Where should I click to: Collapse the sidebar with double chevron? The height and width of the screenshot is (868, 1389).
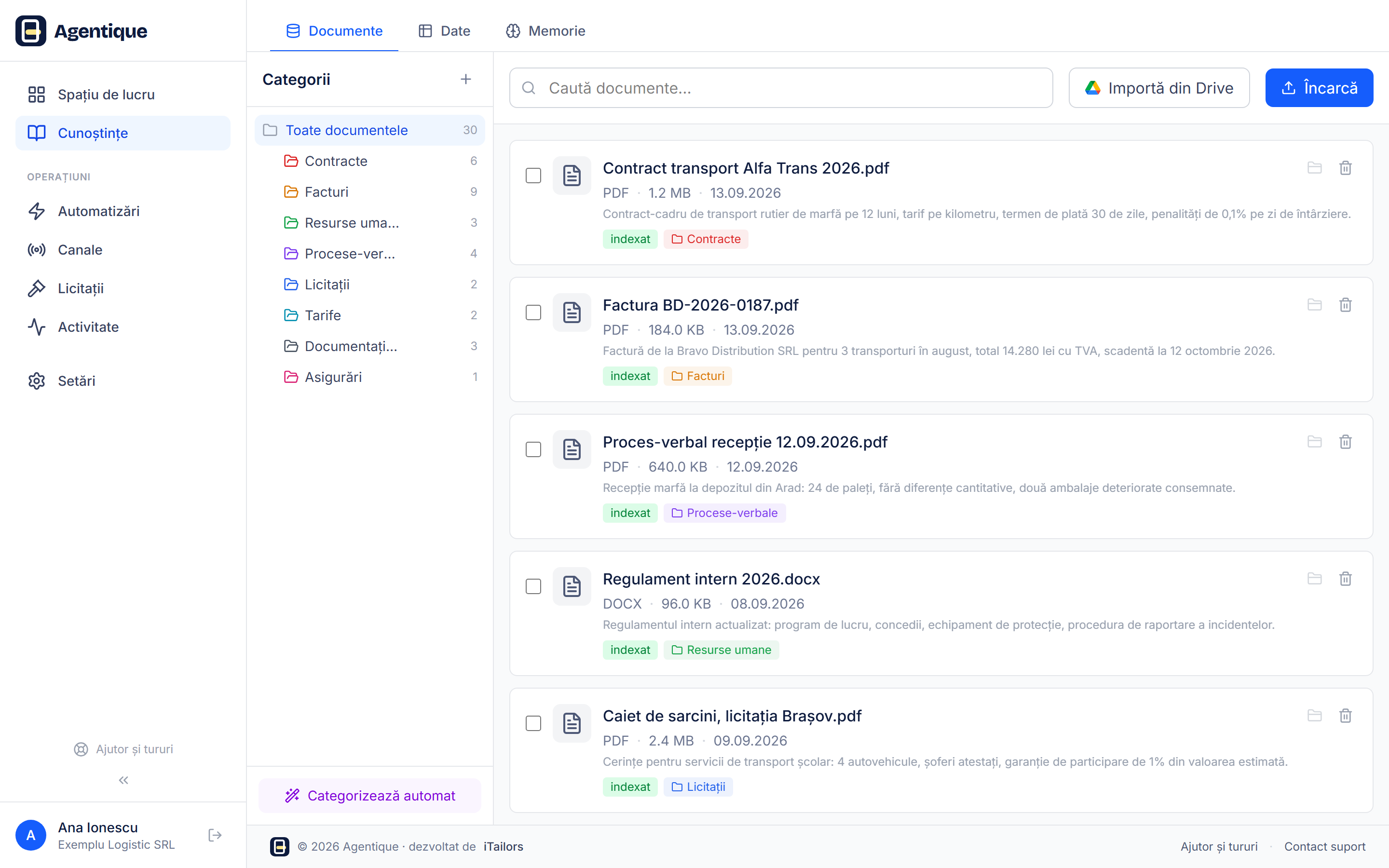click(x=123, y=780)
